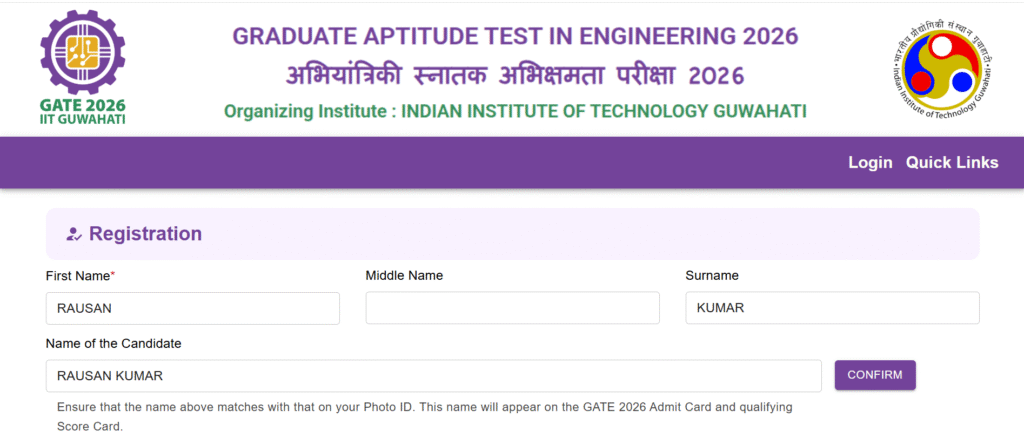Click the 'Name of the Candidate' label
Image resolution: width=1024 pixels, height=444 pixels.
click(x=114, y=343)
